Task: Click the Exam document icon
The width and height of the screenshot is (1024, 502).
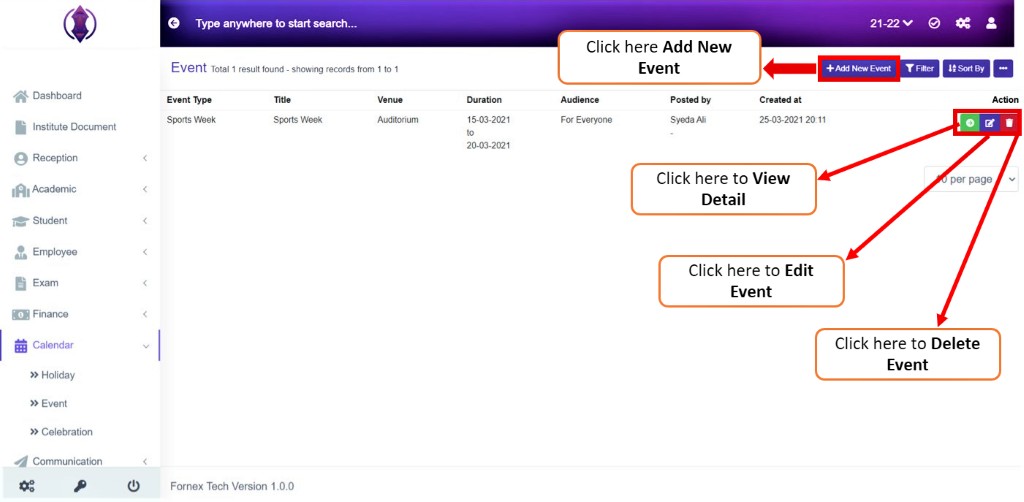Action: tap(20, 283)
